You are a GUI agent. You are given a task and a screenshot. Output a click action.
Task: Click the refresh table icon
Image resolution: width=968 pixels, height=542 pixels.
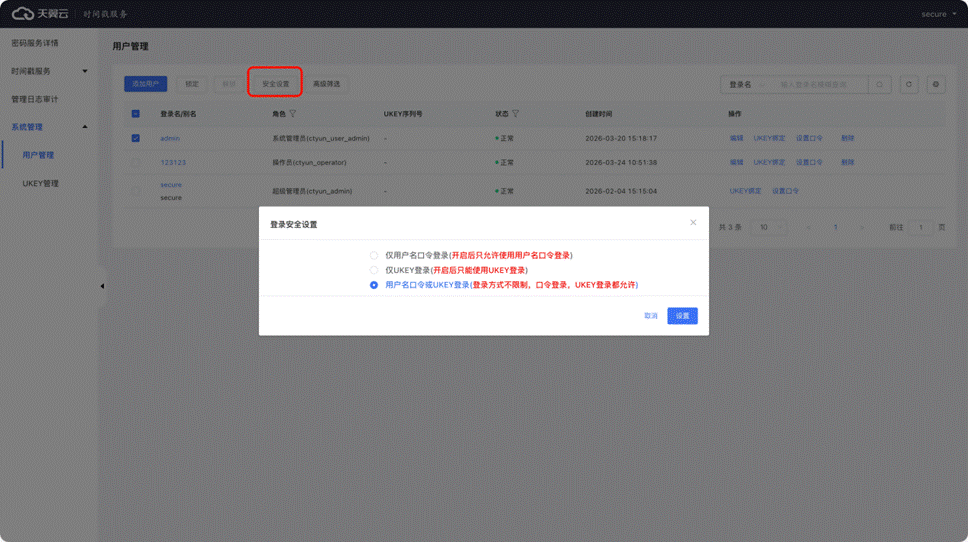909,85
